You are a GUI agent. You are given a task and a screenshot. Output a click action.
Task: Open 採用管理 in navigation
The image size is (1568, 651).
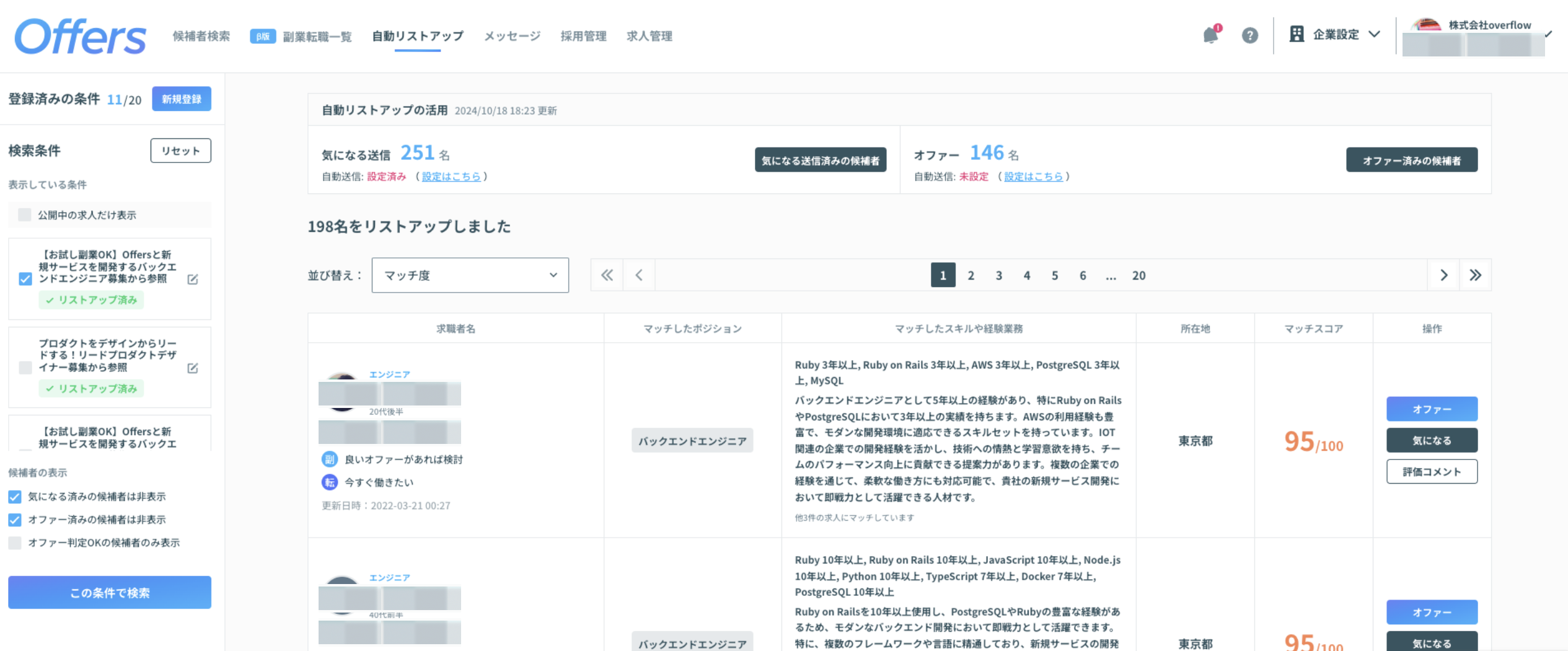tap(583, 36)
